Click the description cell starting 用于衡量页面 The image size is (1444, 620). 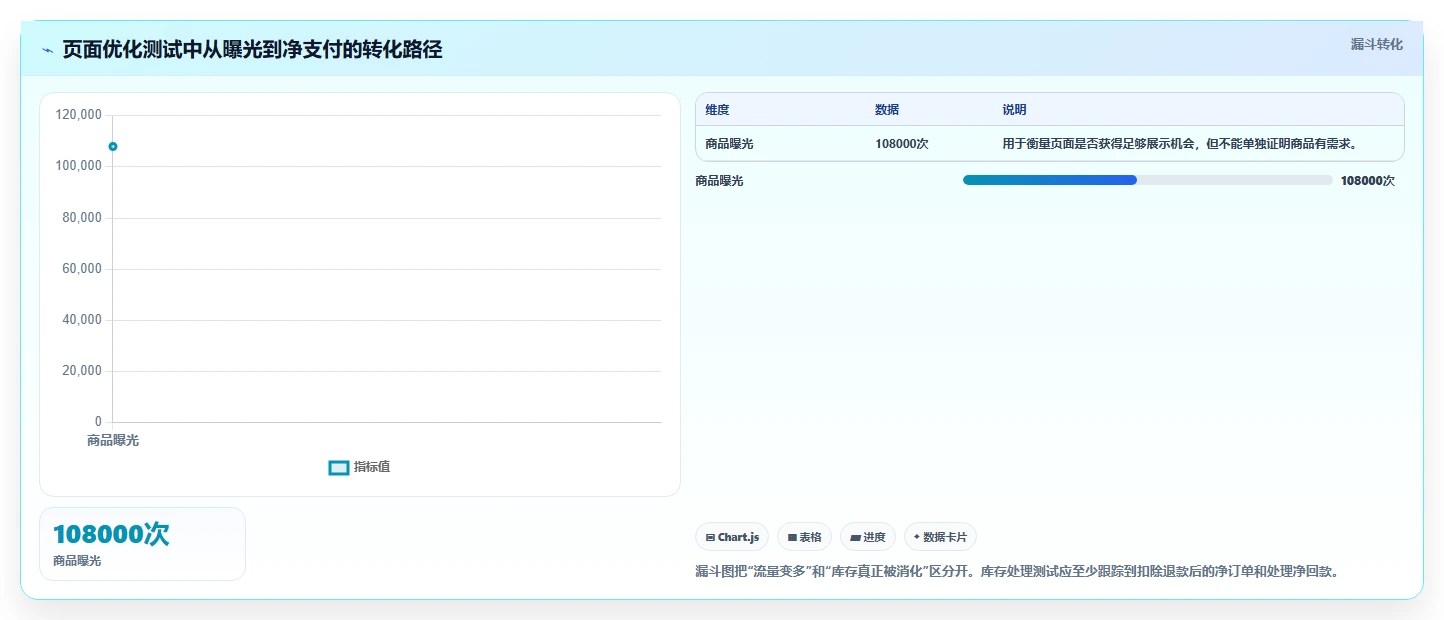tap(1180, 144)
